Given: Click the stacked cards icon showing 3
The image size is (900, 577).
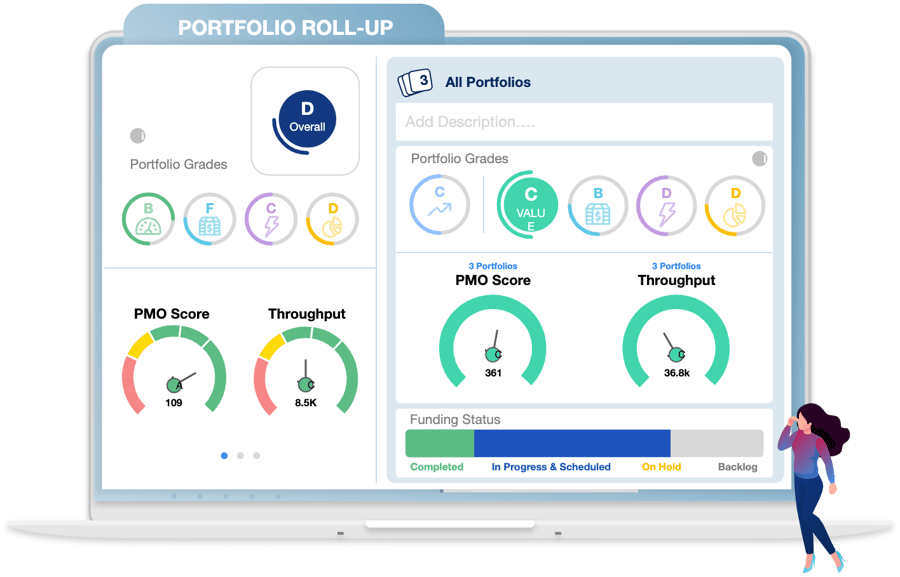Looking at the screenshot, I should tap(414, 80).
